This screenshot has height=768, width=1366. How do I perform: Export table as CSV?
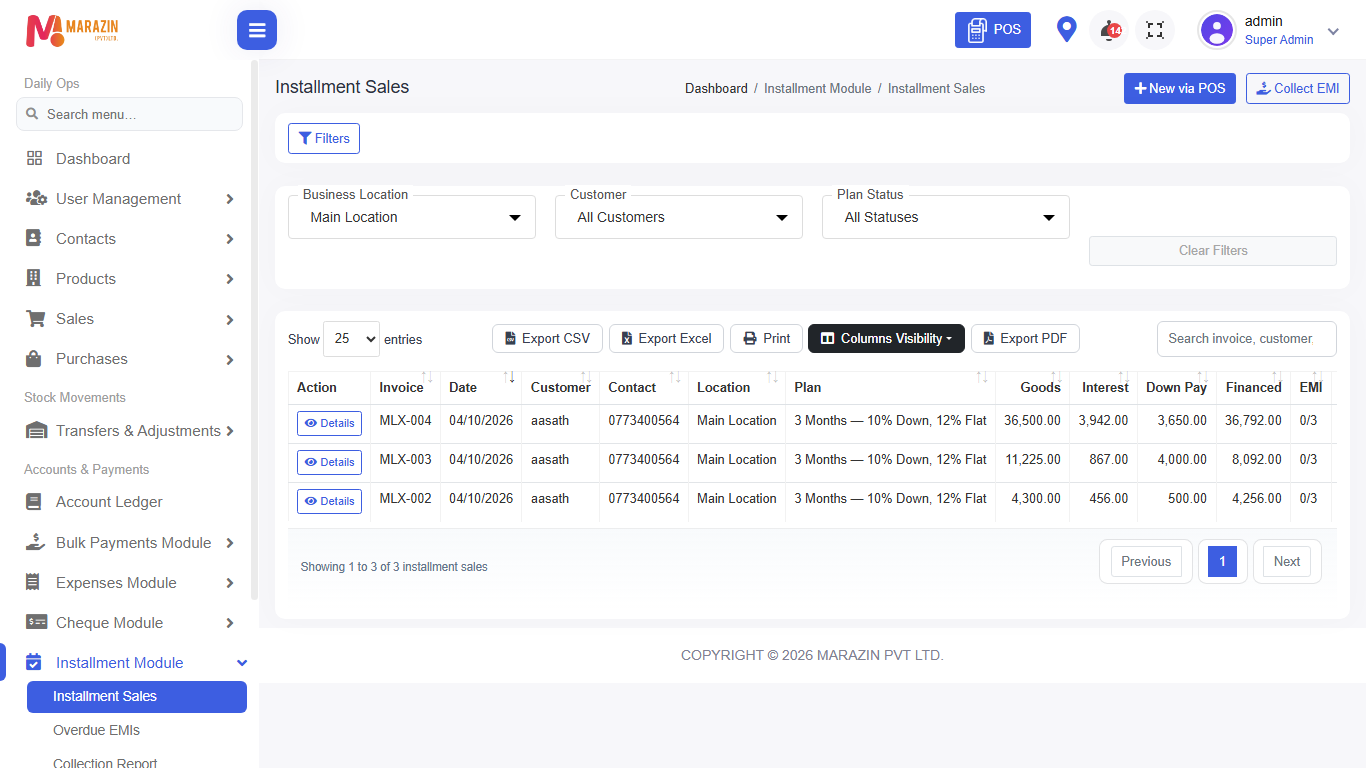tap(548, 339)
